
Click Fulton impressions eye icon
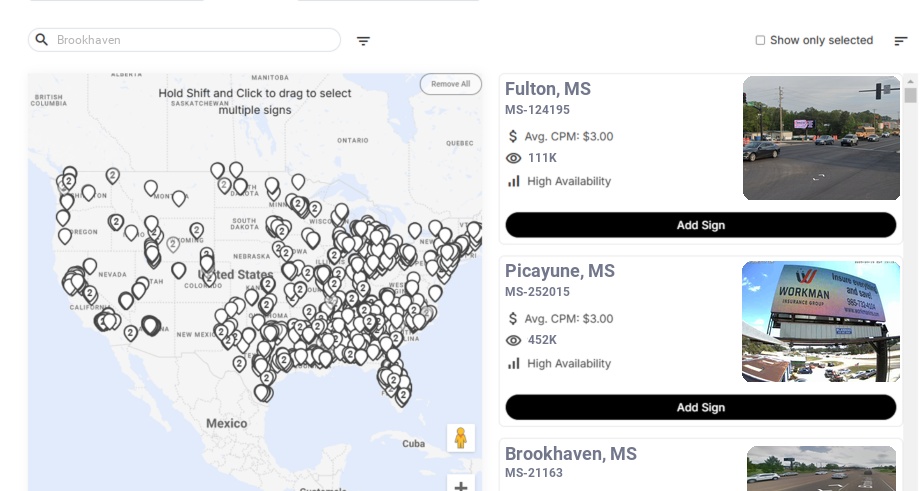514,158
